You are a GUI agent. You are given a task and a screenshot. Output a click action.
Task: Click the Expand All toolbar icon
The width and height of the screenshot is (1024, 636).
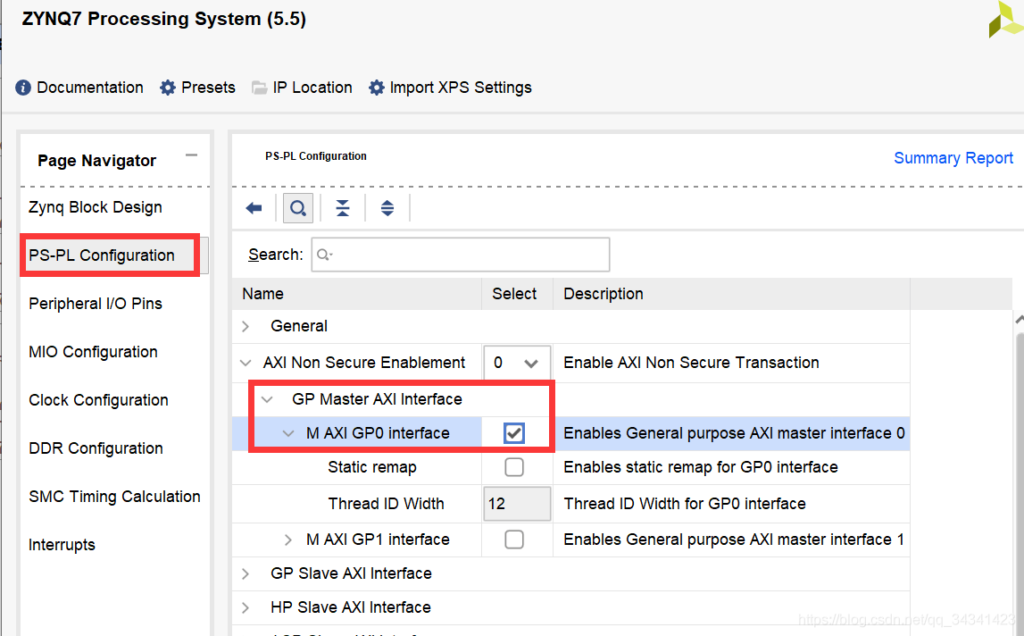[387, 208]
